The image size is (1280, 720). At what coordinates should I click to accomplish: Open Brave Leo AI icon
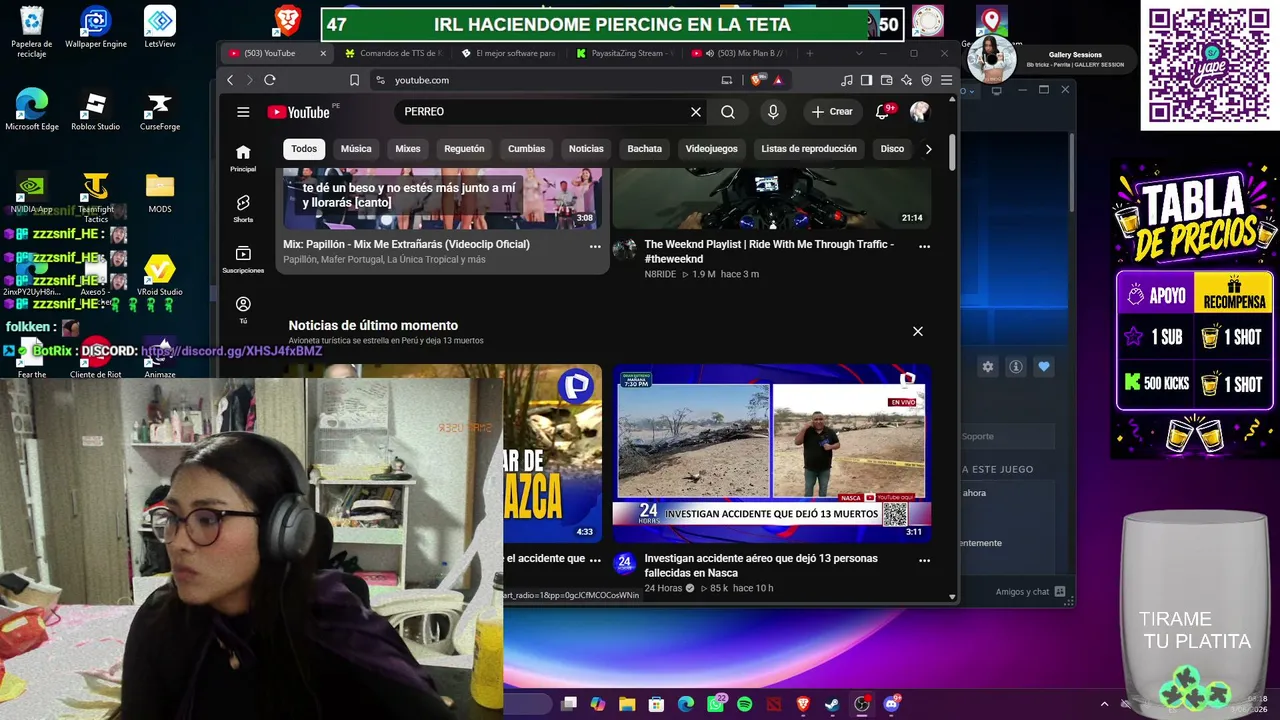coord(906,80)
